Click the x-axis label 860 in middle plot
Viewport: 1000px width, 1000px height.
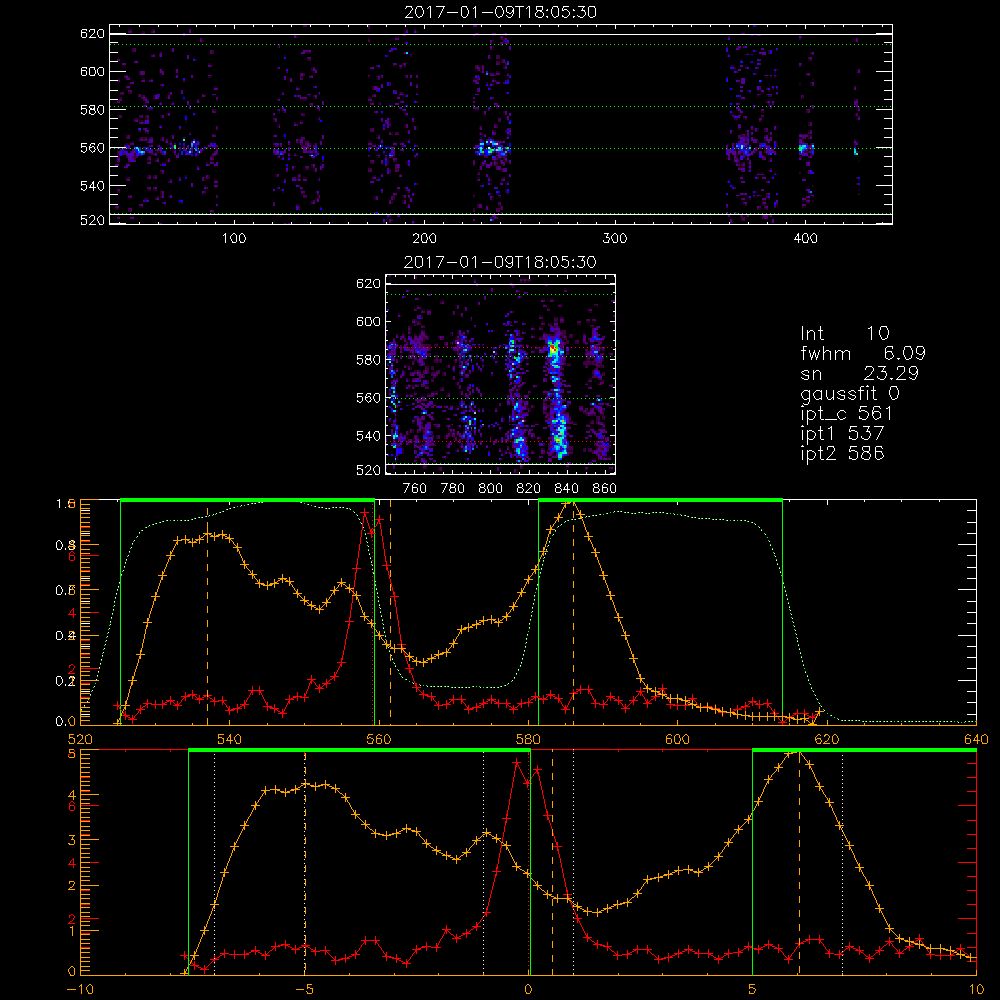(605, 489)
